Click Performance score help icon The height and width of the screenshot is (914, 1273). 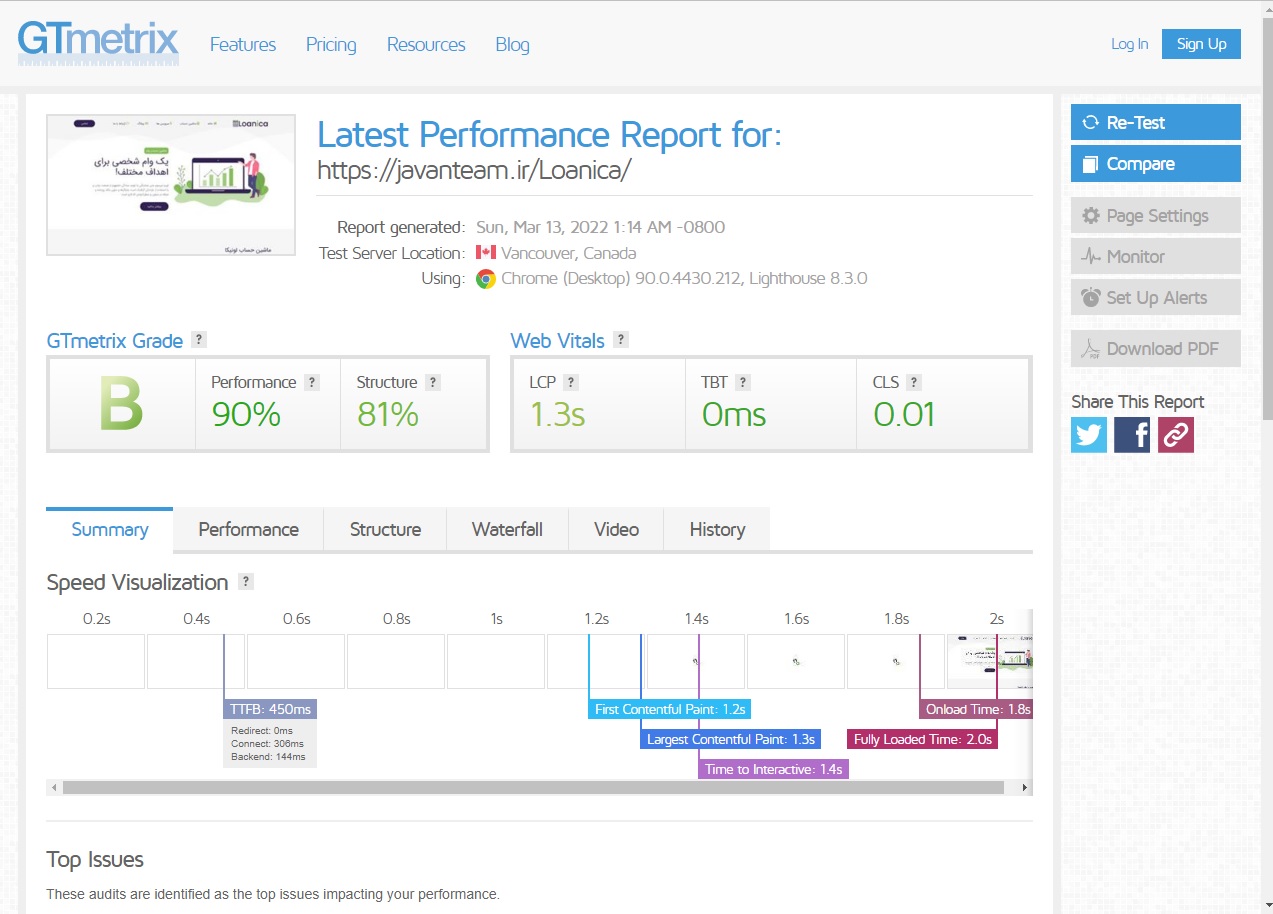(312, 382)
